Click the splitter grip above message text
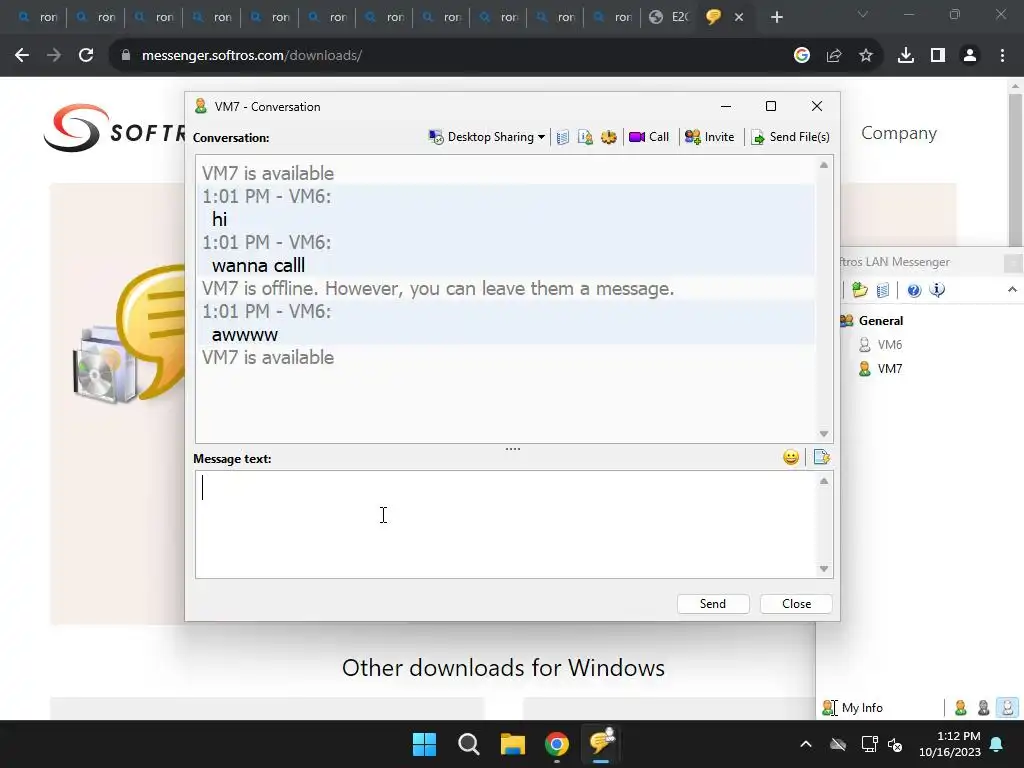Screen dimensions: 1024x768 point(513,449)
